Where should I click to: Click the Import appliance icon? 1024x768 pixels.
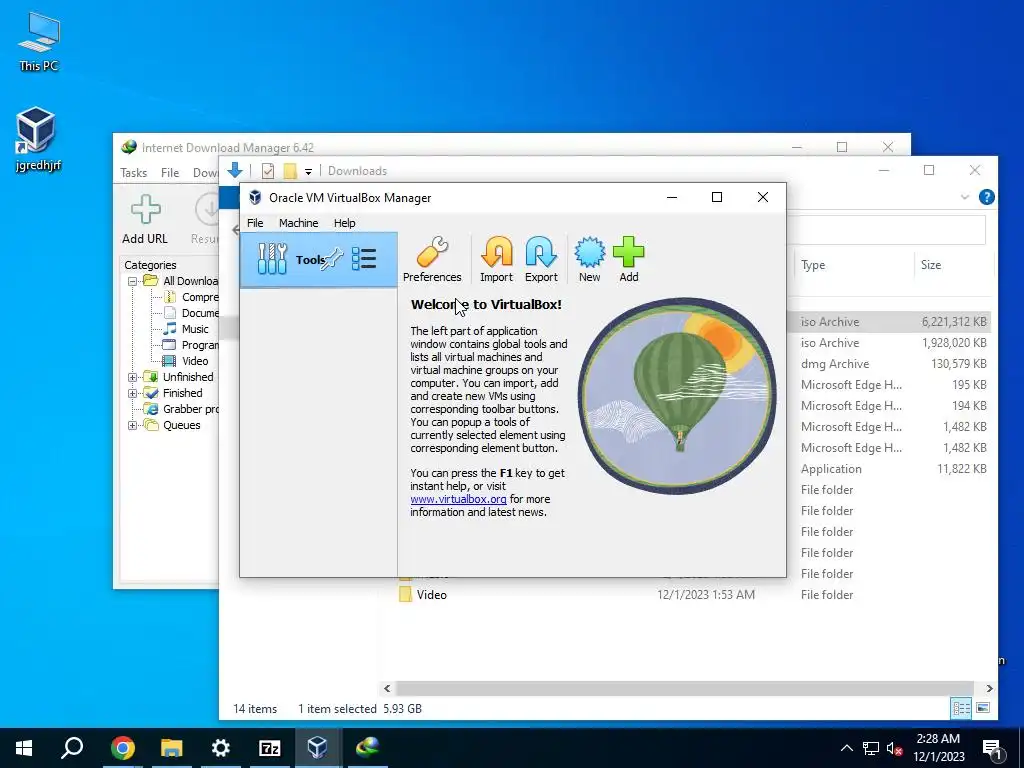(496, 259)
